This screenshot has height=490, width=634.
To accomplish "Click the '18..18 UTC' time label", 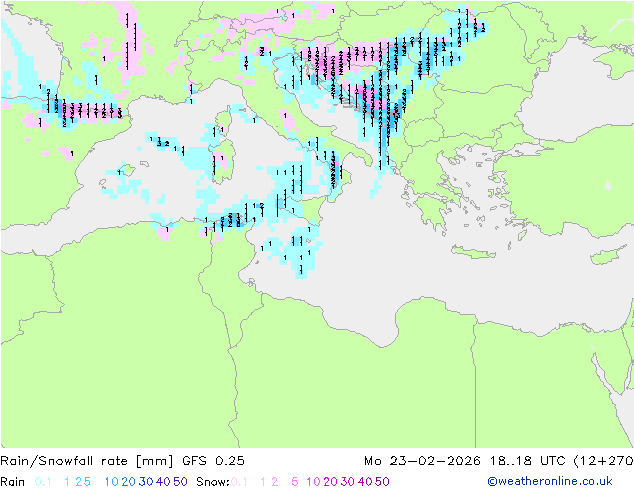I will pyautogui.click(x=527, y=461).
